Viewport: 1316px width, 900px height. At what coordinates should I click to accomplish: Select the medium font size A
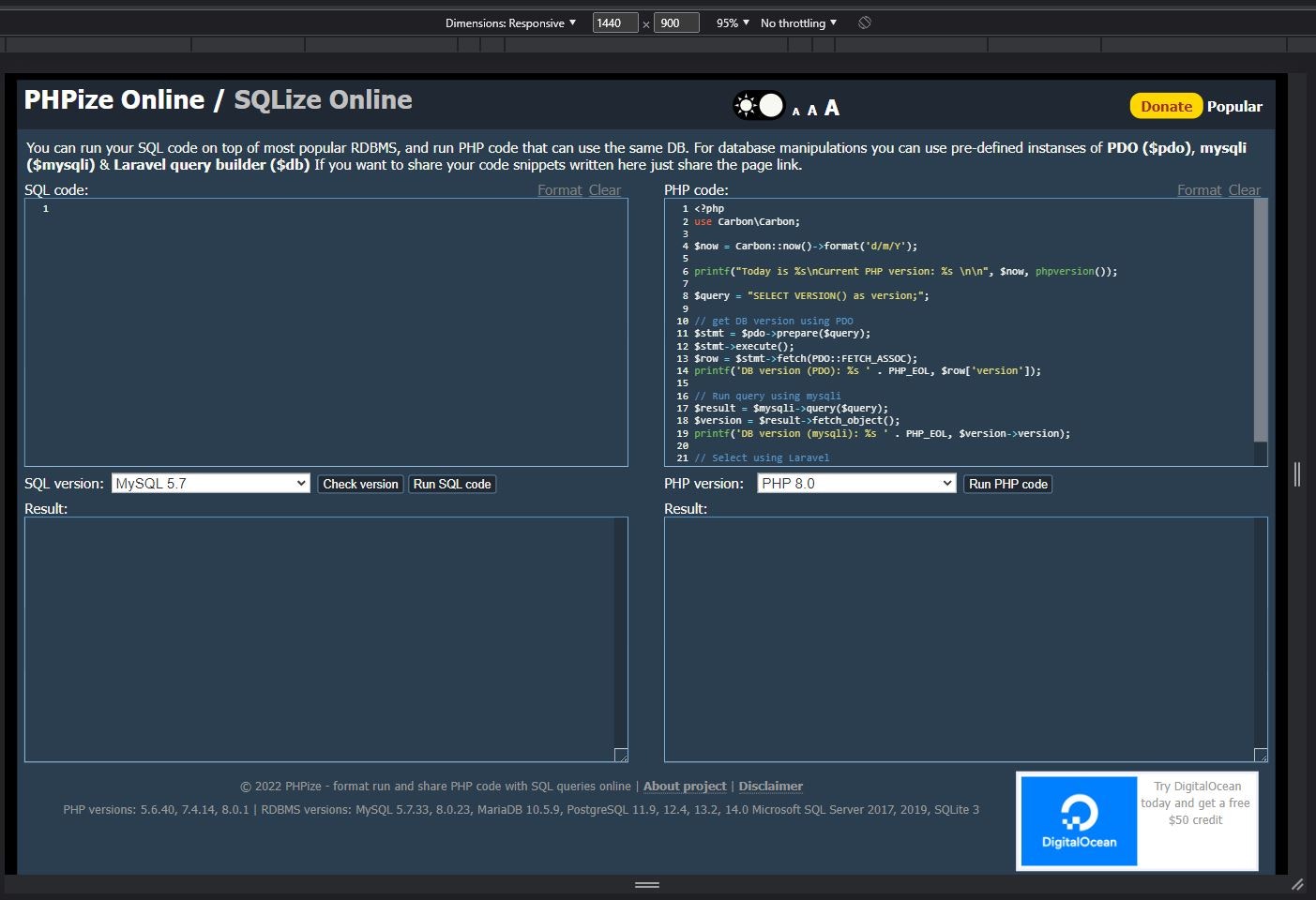812,111
